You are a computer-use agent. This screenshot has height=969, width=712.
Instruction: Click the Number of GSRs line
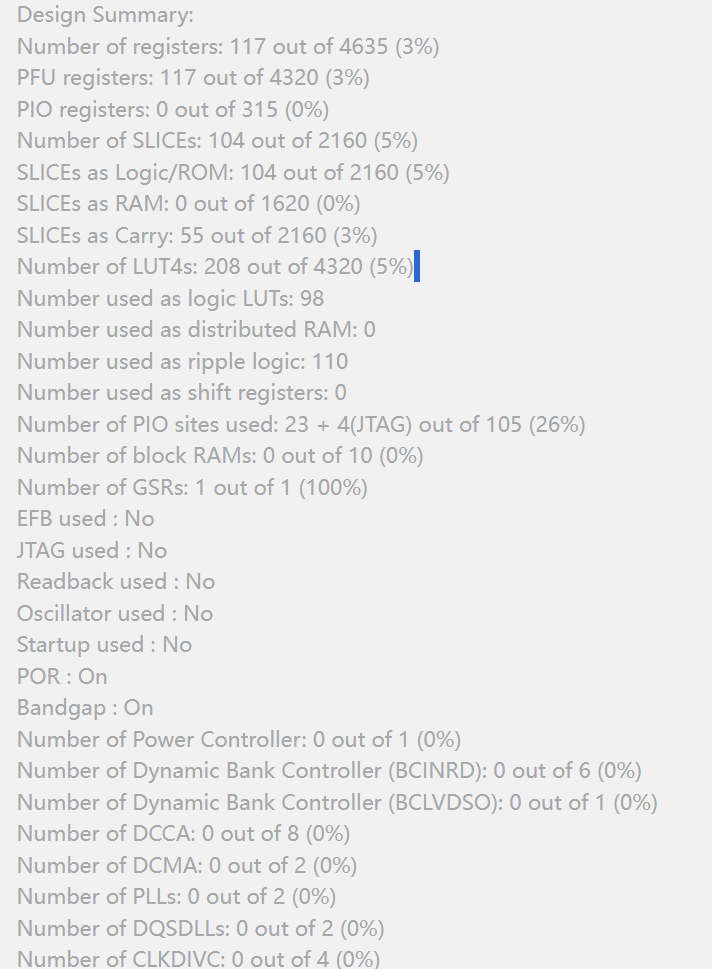pyautogui.click(x=192, y=488)
